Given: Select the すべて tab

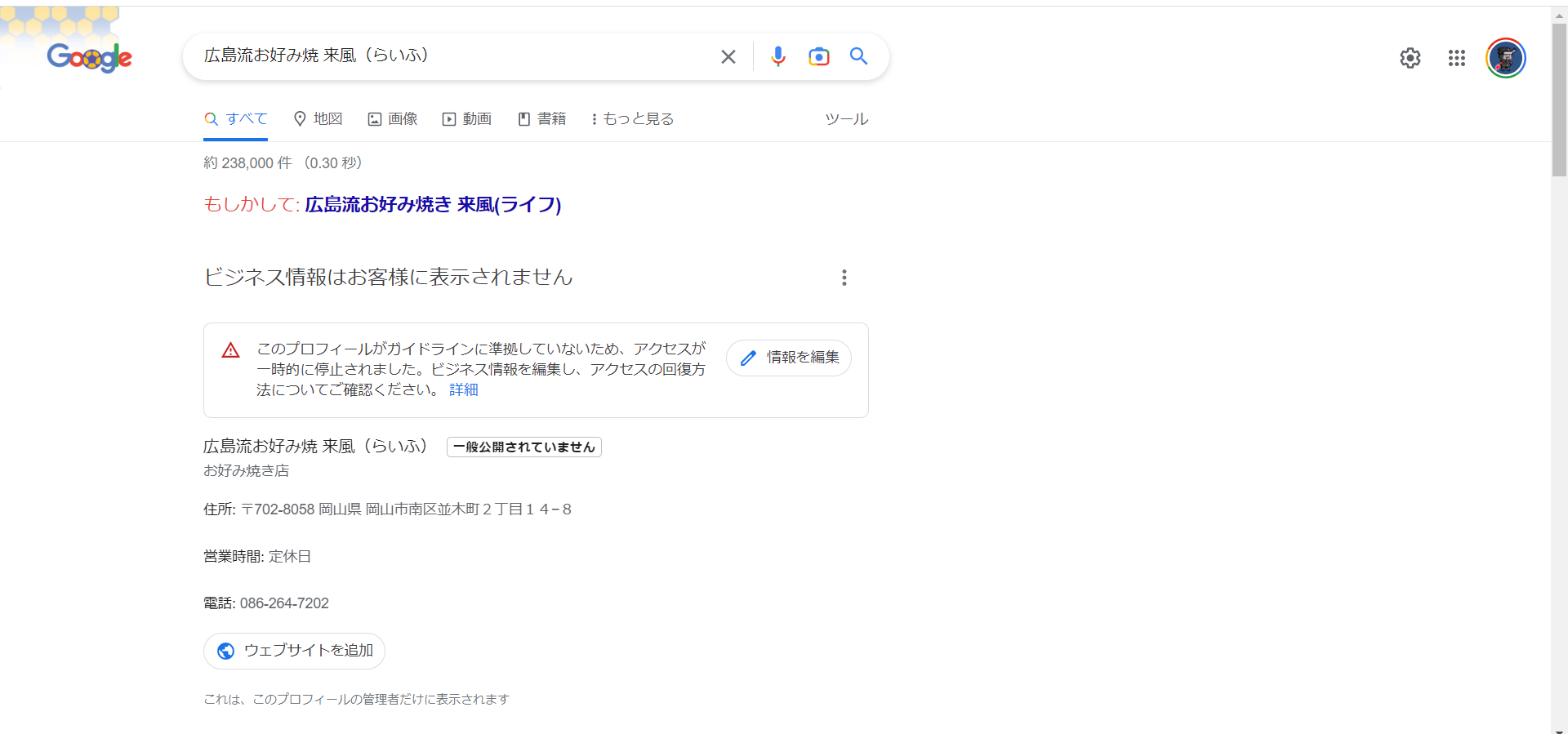Looking at the screenshot, I should (x=236, y=119).
